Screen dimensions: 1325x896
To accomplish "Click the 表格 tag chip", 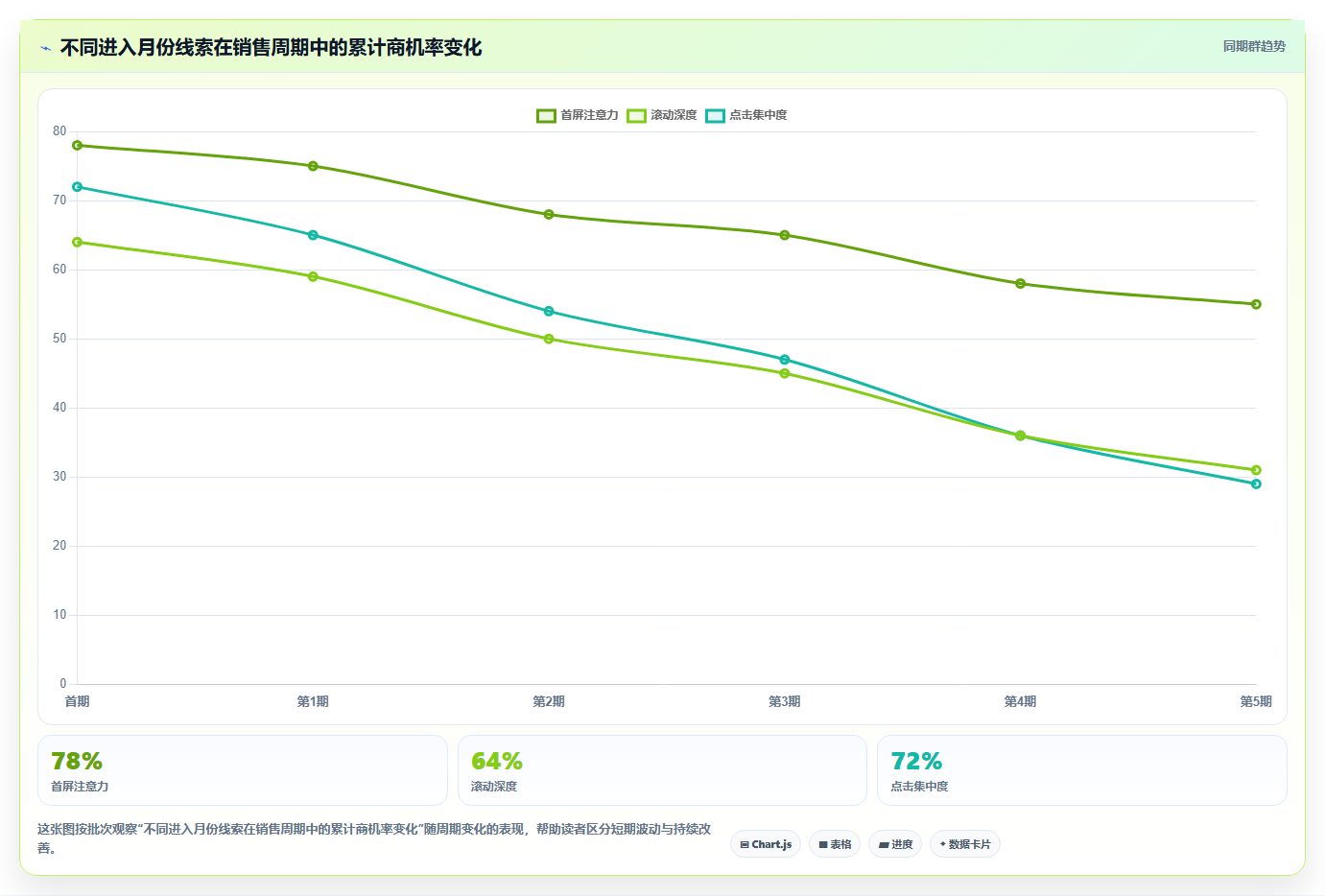I will click(x=835, y=844).
